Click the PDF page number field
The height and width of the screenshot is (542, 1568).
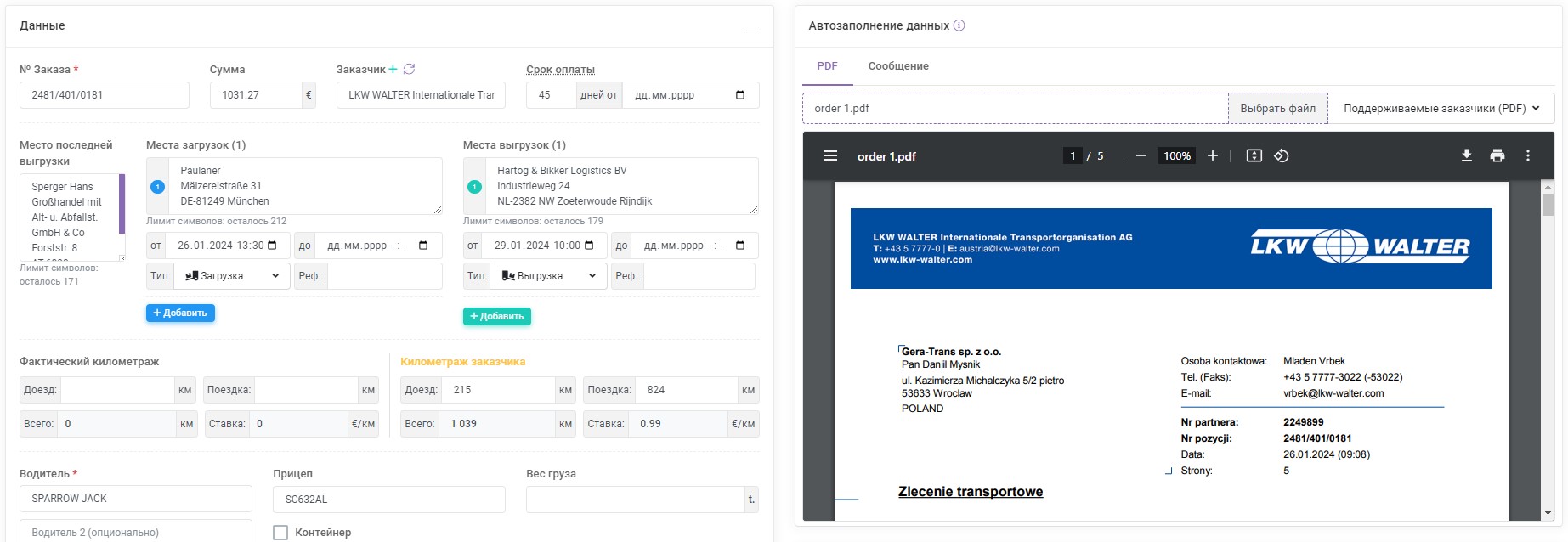(x=1073, y=156)
